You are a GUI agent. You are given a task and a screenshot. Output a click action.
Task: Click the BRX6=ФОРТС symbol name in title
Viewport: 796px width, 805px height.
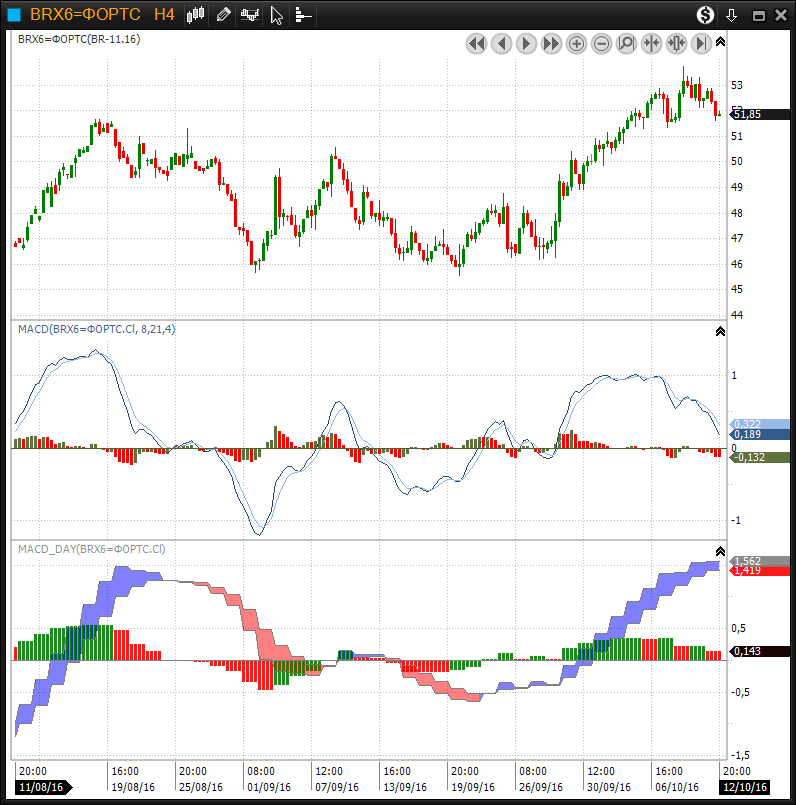(x=85, y=14)
